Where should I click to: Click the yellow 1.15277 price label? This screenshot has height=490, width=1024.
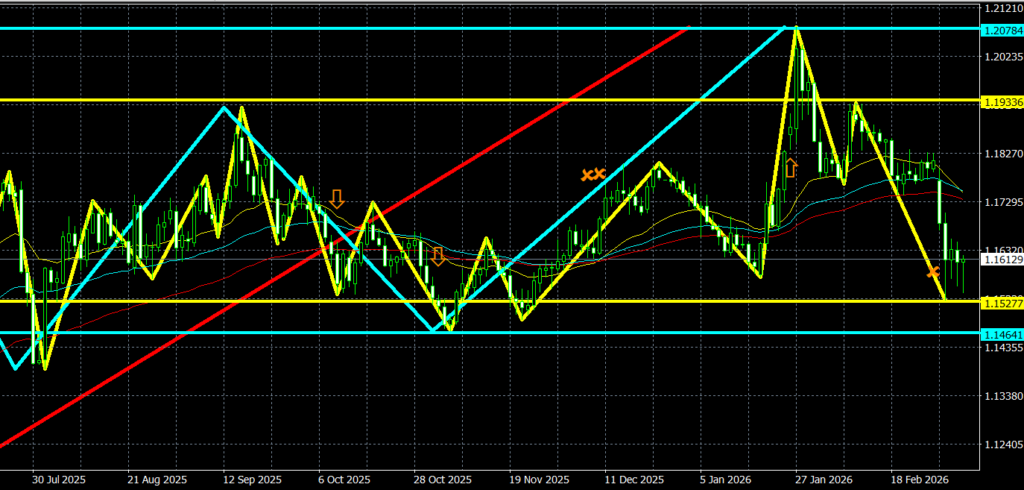tap(1001, 301)
